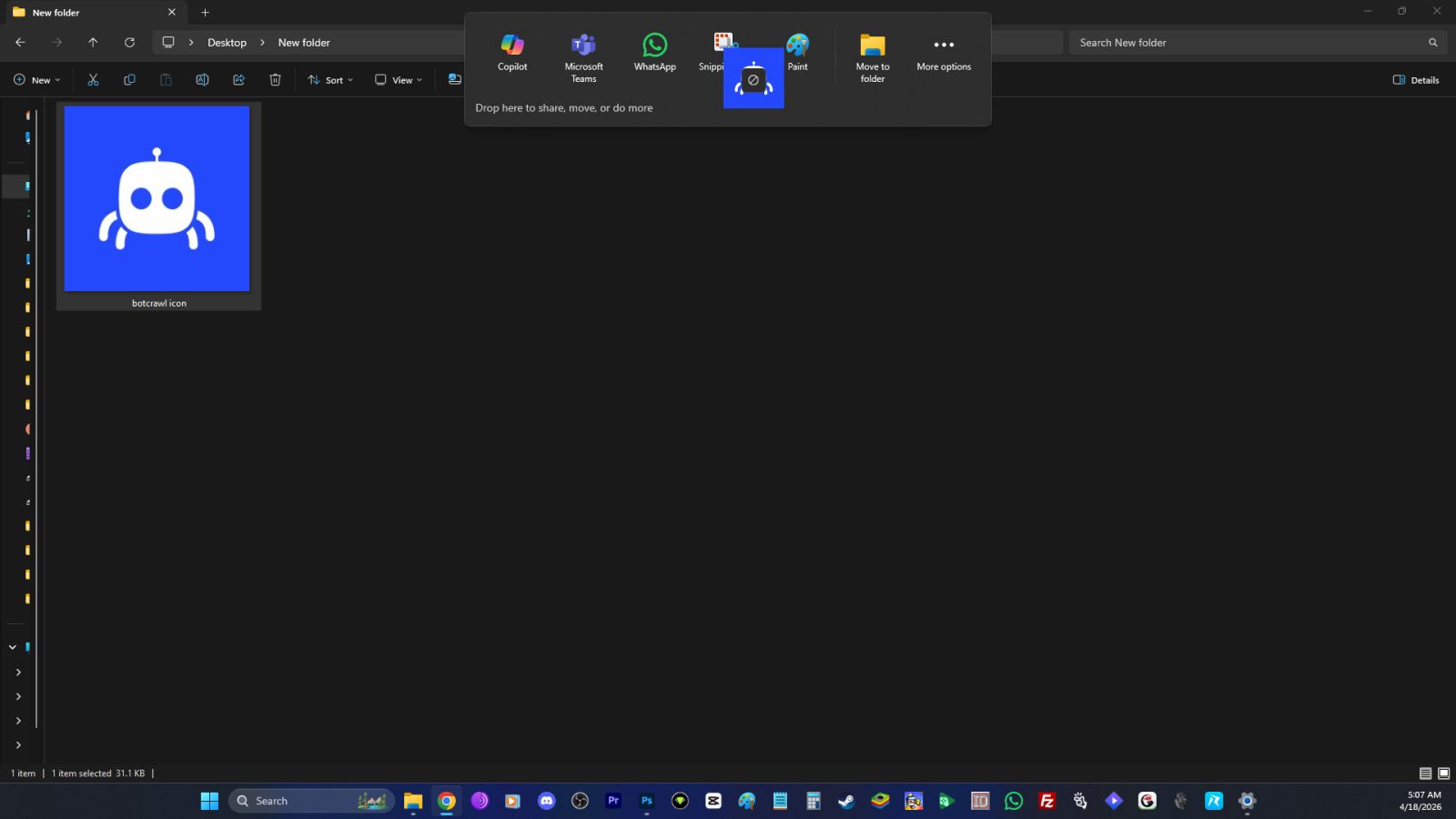Image resolution: width=1456 pixels, height=819 pixels.
Task: Switch to details list view in status bar
Action: coord(1425,773)
